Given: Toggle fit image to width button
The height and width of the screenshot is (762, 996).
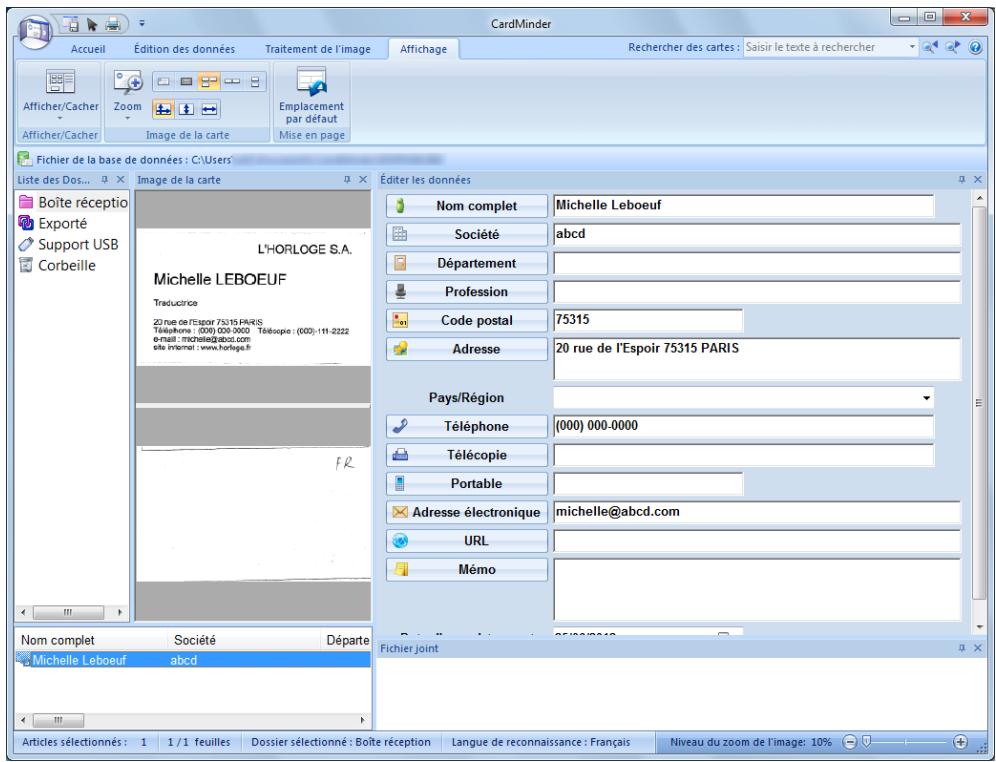Looking at the screenshot, I should (x=210, y=107).
